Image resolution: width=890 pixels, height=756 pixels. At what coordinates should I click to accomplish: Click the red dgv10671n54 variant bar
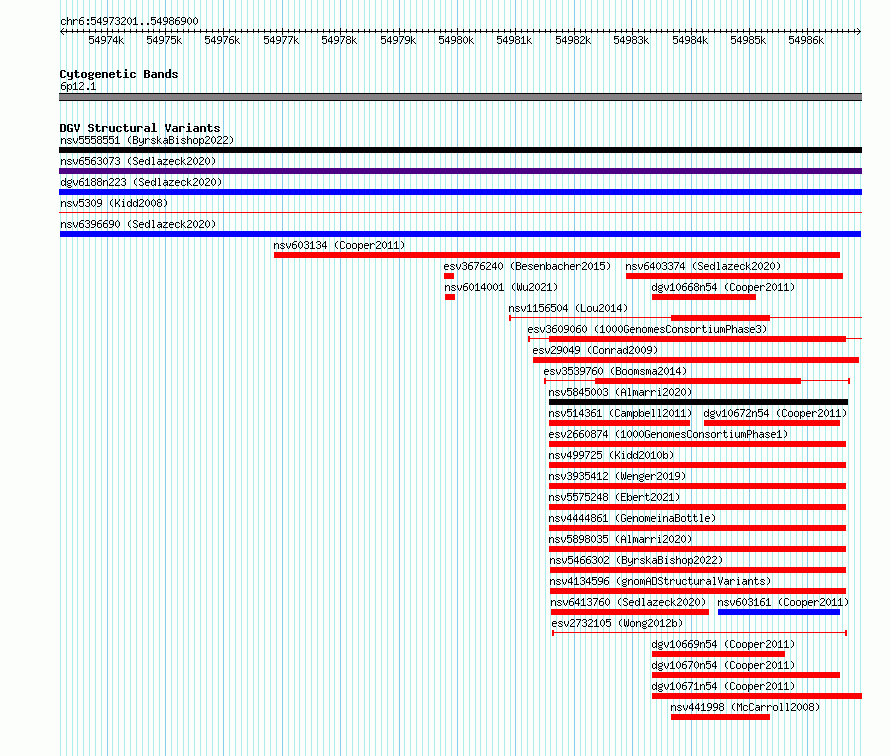(757, 696)
